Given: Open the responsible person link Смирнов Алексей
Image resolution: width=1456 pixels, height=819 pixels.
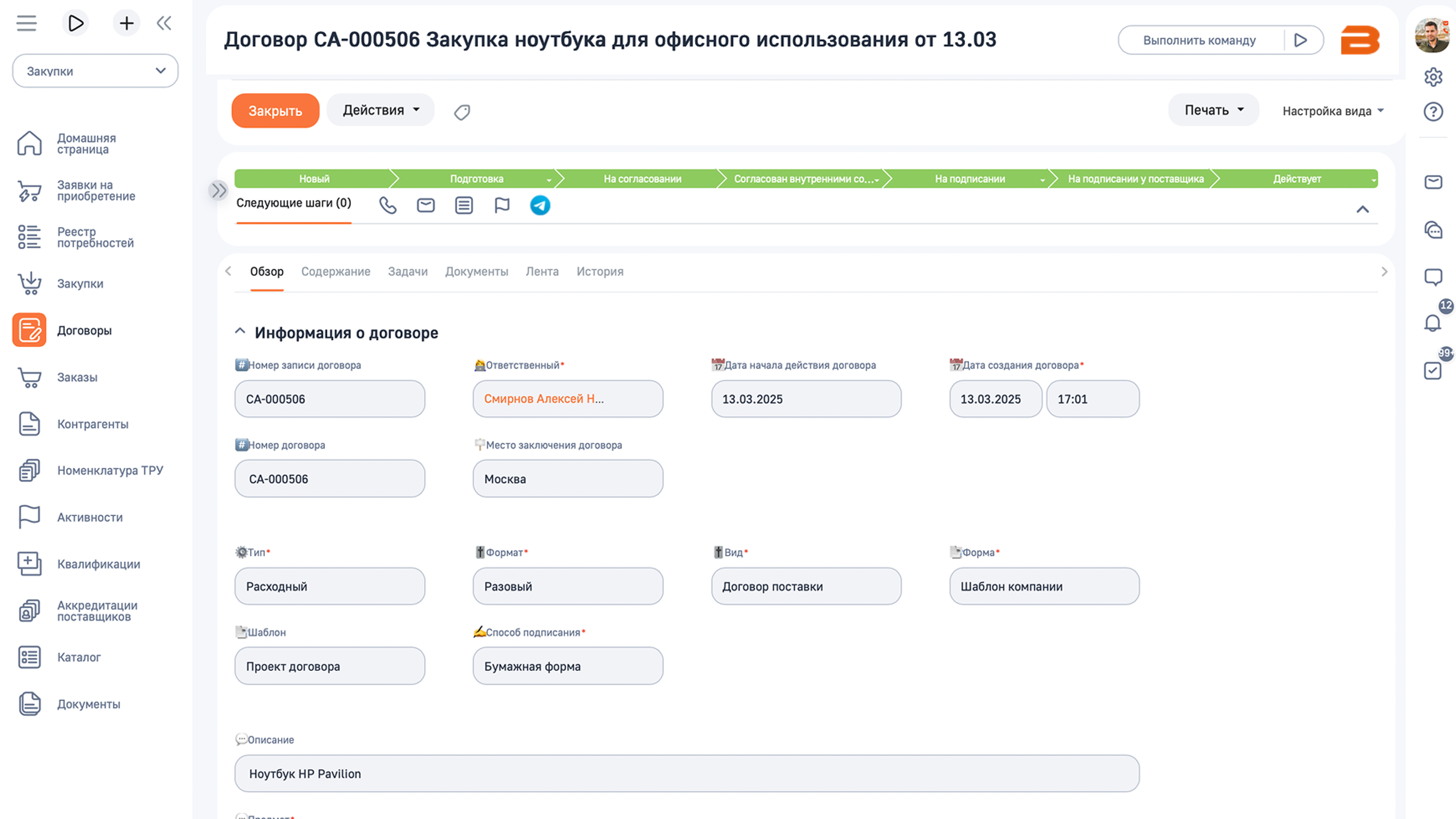Looking at the screenshot, I should (544, 399).
